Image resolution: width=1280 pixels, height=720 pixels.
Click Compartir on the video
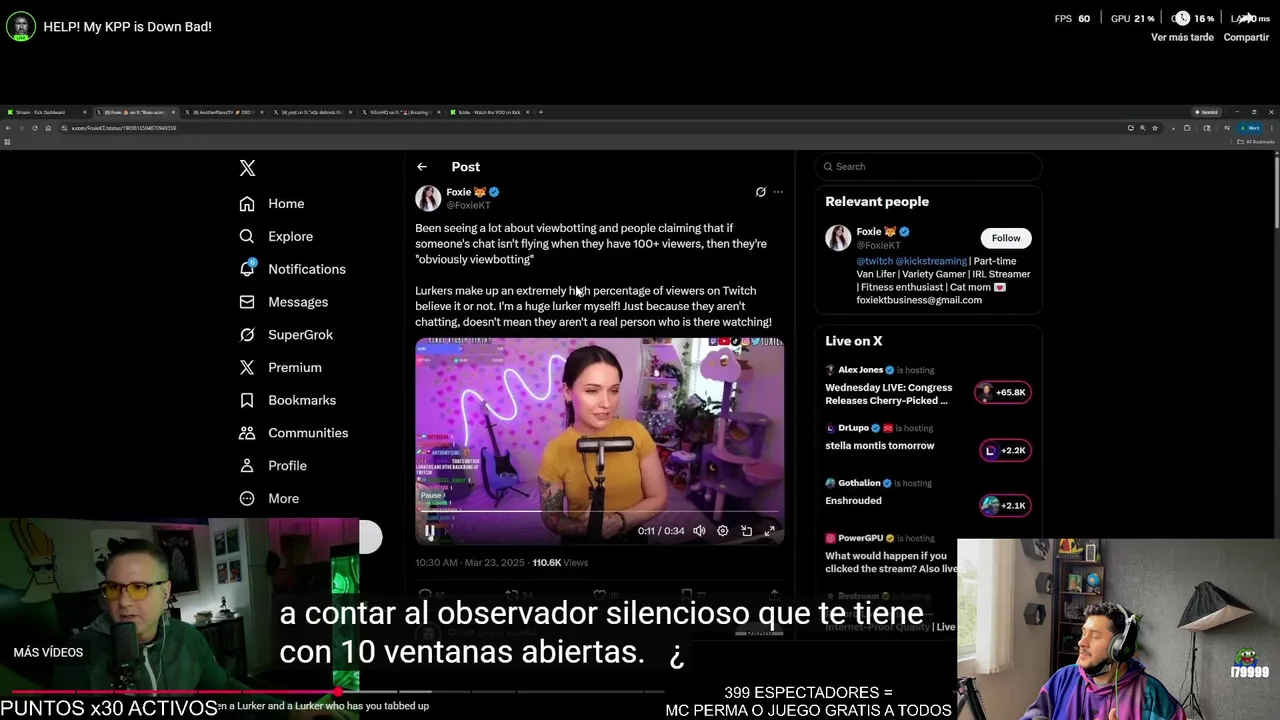1246,27
